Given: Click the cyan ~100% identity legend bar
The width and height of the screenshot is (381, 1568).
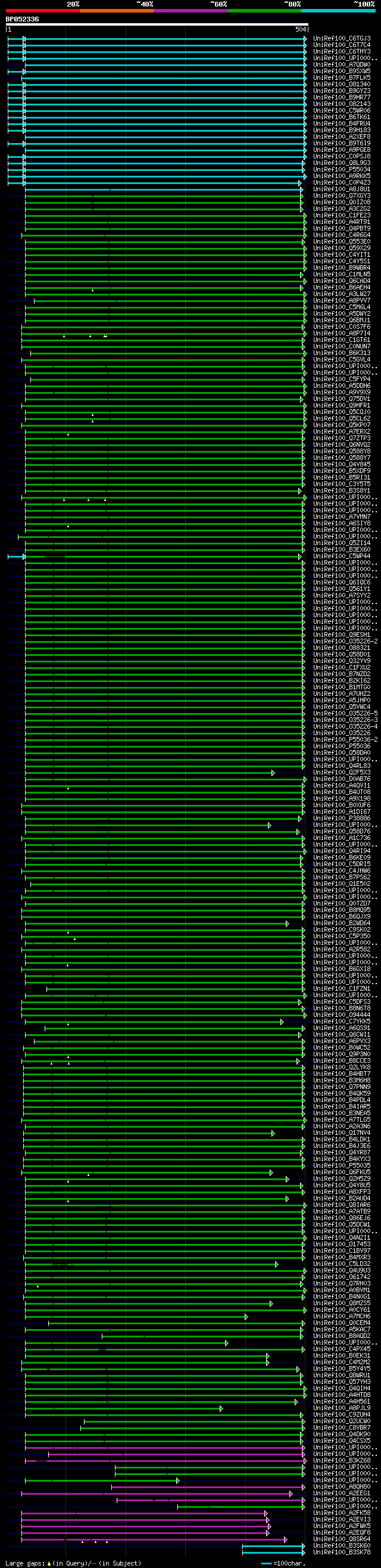Looking at the screenshot, I should (x=338, y=10).
